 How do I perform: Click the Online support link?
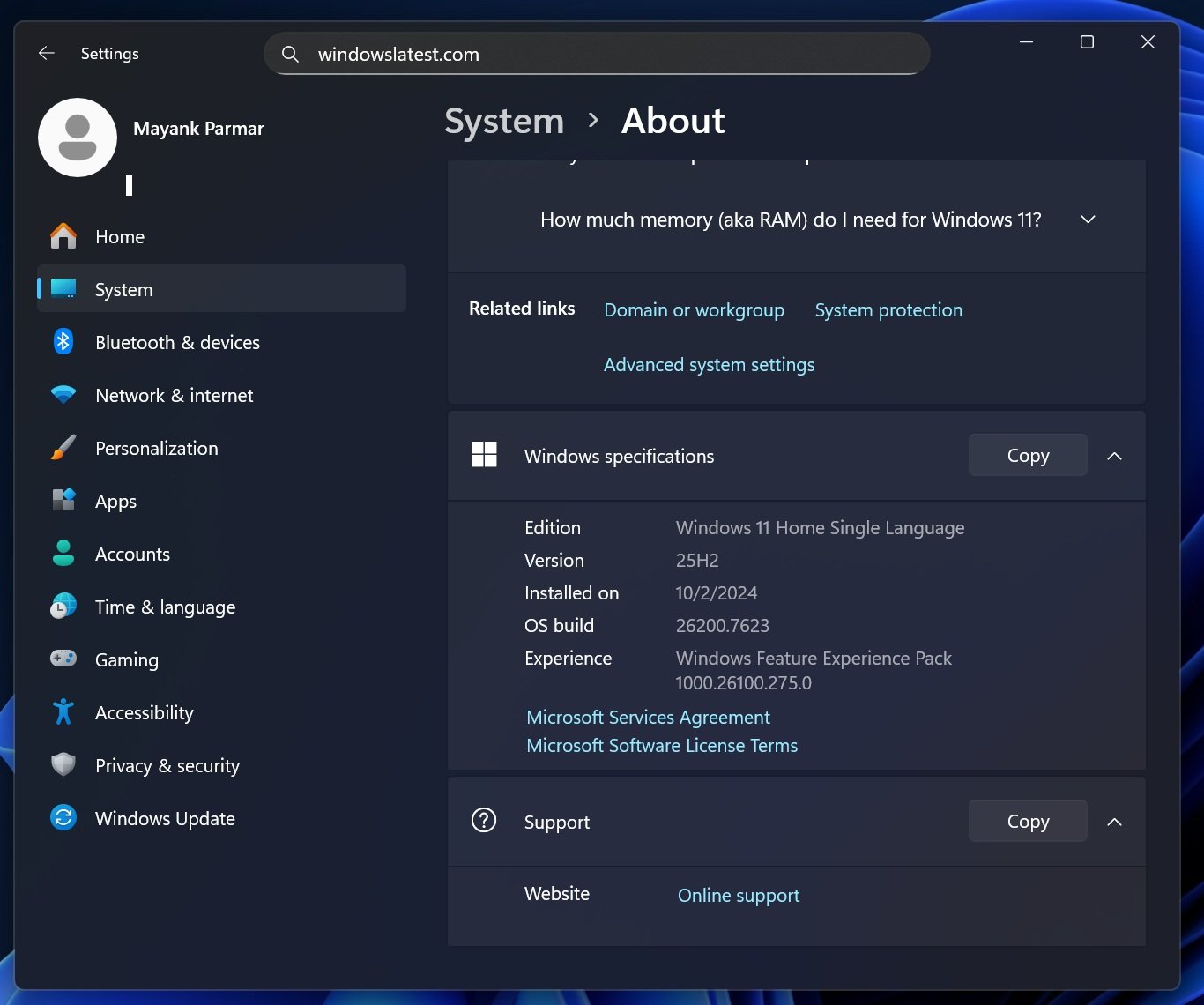coord(738,895)
